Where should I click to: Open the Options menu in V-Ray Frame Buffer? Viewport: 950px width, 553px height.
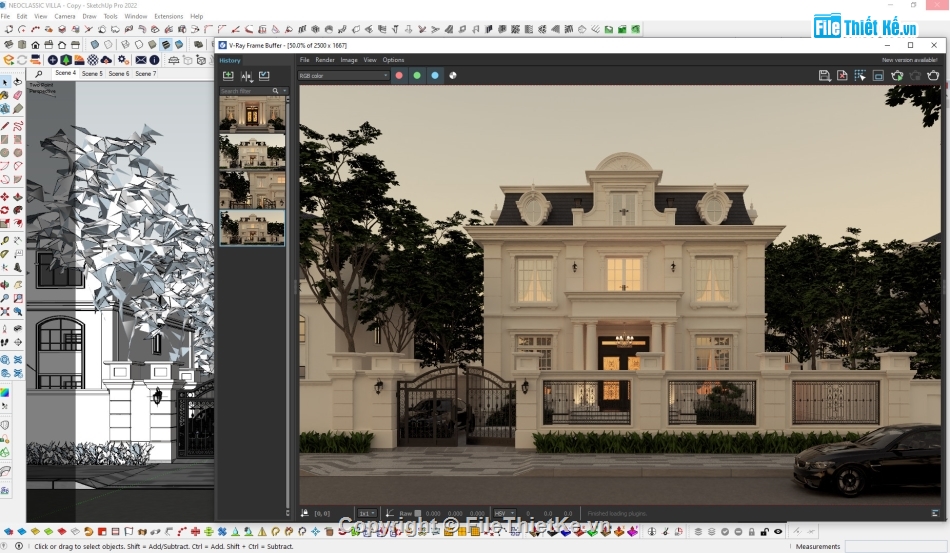point(393,60)
